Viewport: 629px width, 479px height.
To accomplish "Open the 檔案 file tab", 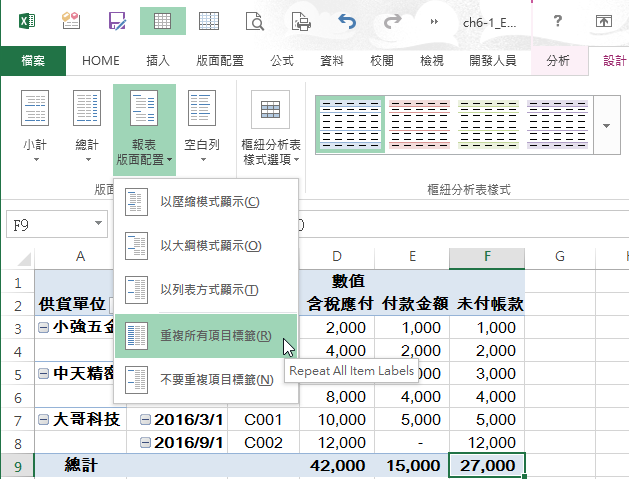I will (x=33, y=61).
